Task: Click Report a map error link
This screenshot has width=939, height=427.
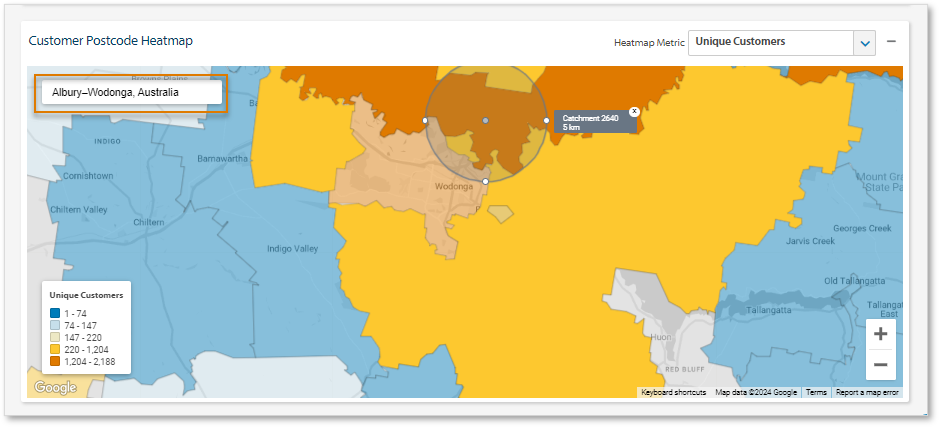Action: coord(867,393)
